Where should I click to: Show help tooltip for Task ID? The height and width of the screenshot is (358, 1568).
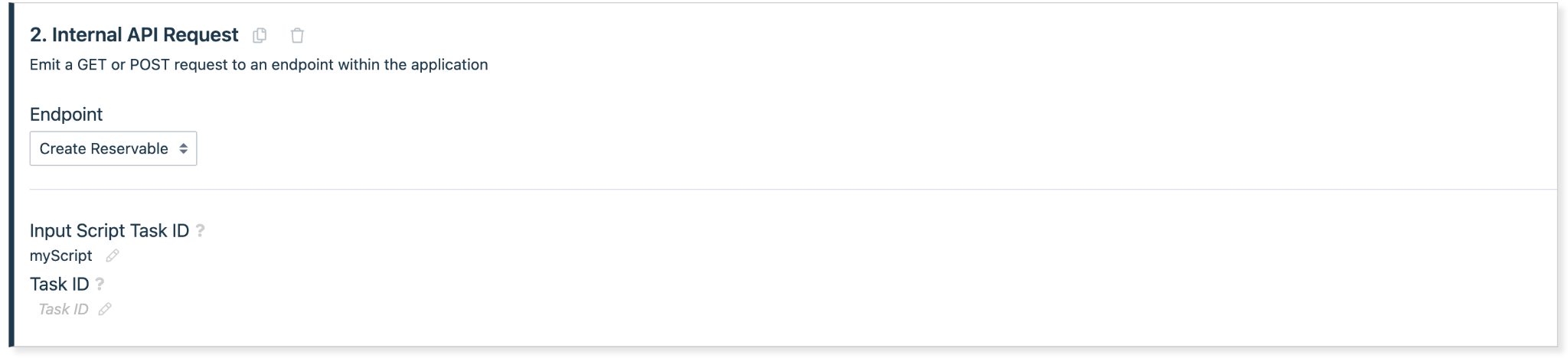(100, 284)
